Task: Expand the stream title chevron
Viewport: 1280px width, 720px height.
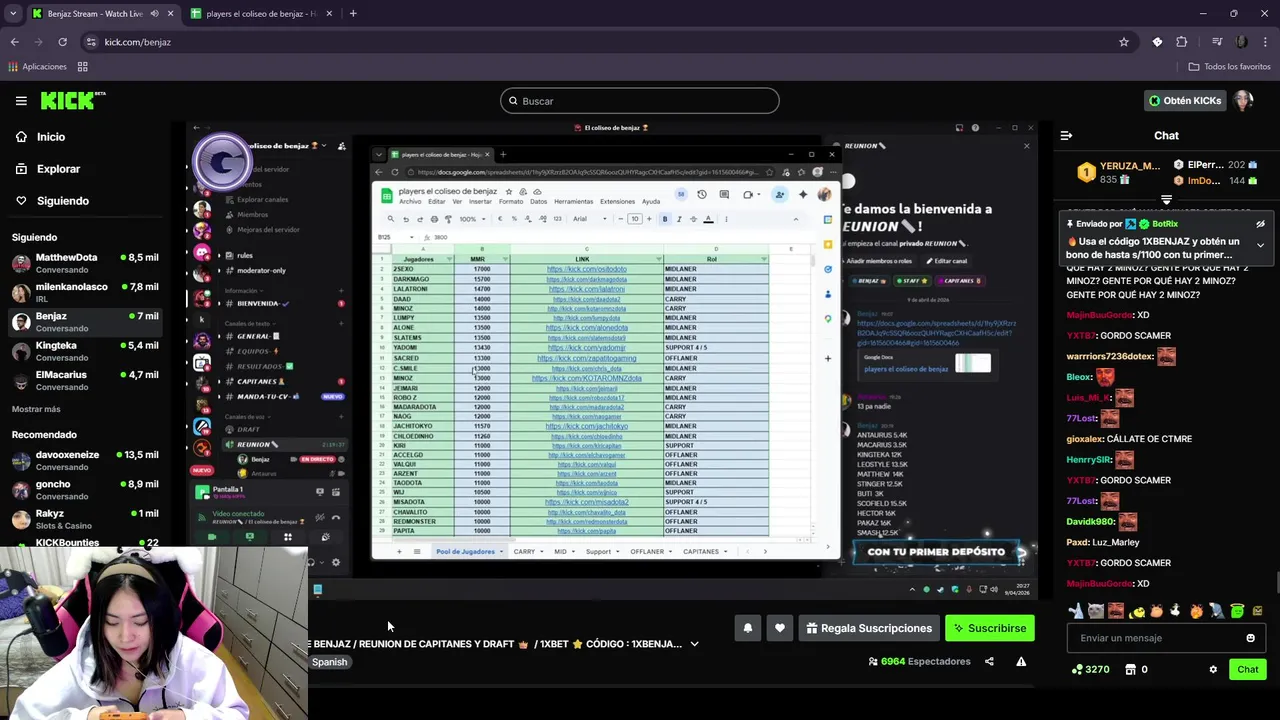Action: pyautogui.click(x=694, y=644)
